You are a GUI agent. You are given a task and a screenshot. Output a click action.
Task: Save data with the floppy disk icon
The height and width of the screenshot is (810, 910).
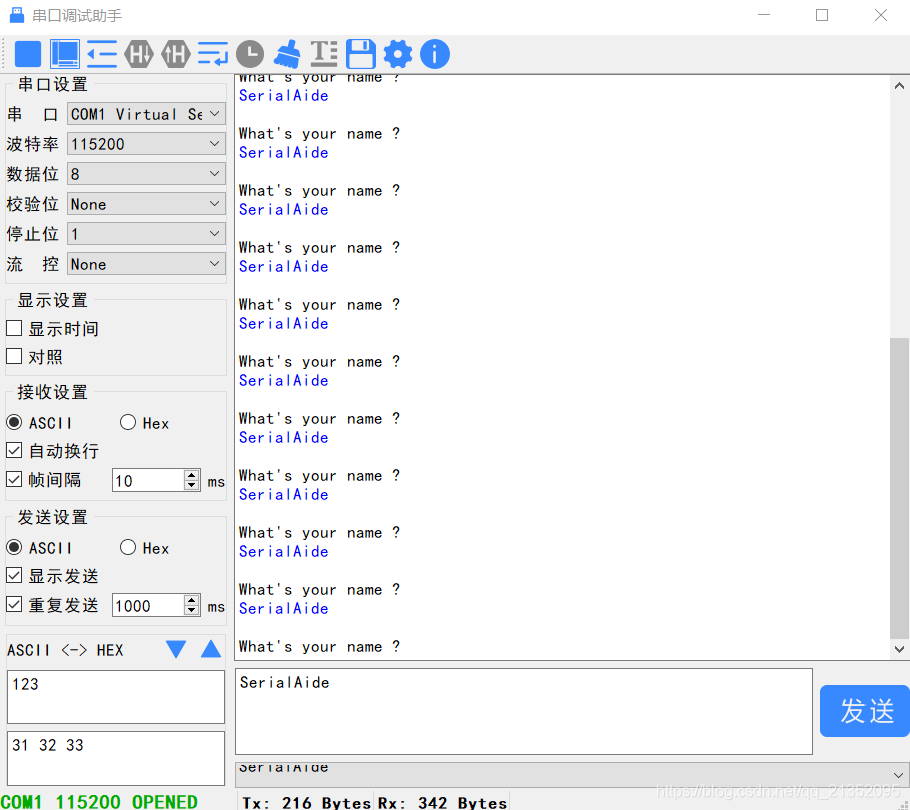(x=360, y=55)
